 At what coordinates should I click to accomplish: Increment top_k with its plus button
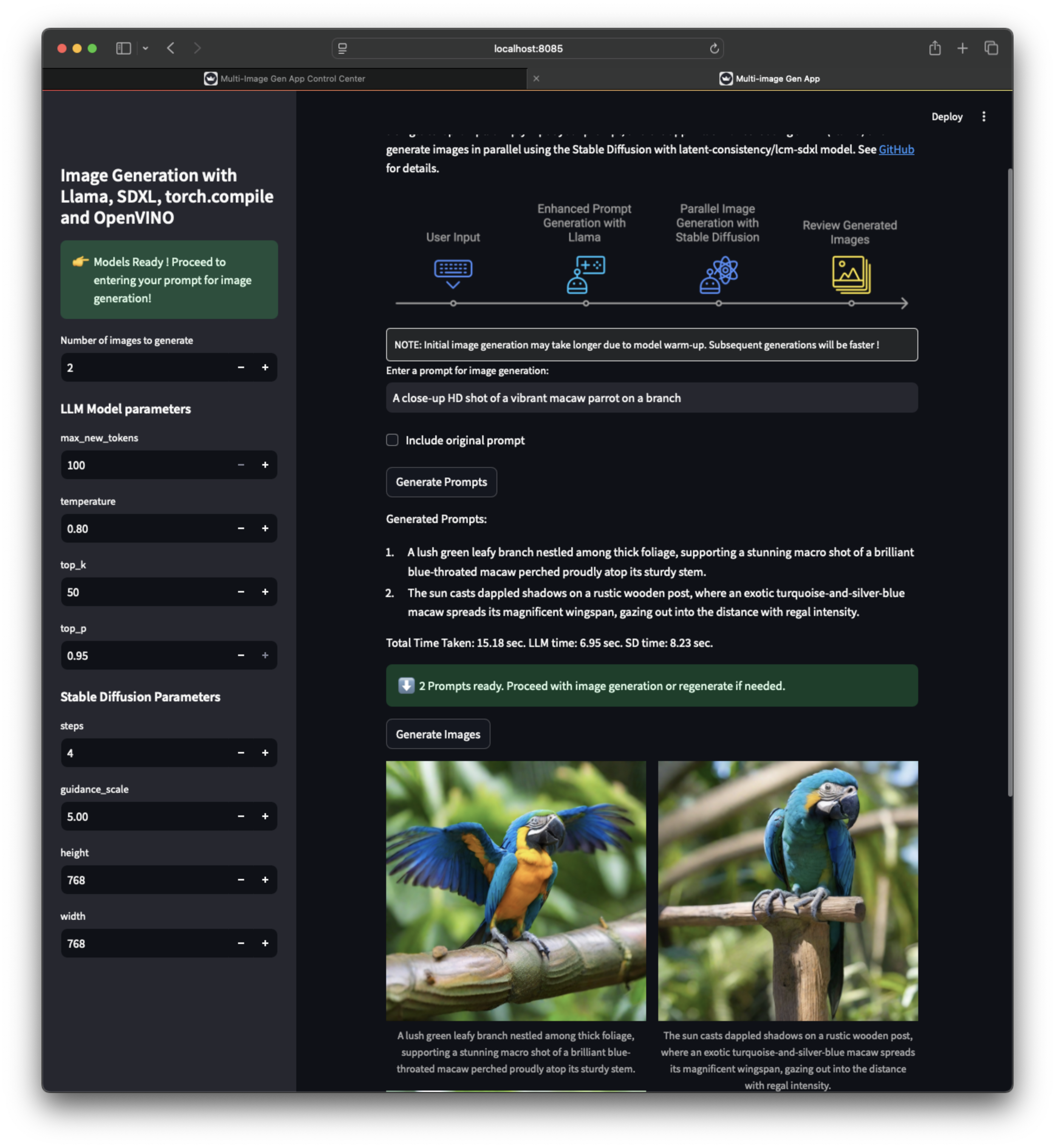[x=265, y=592]
